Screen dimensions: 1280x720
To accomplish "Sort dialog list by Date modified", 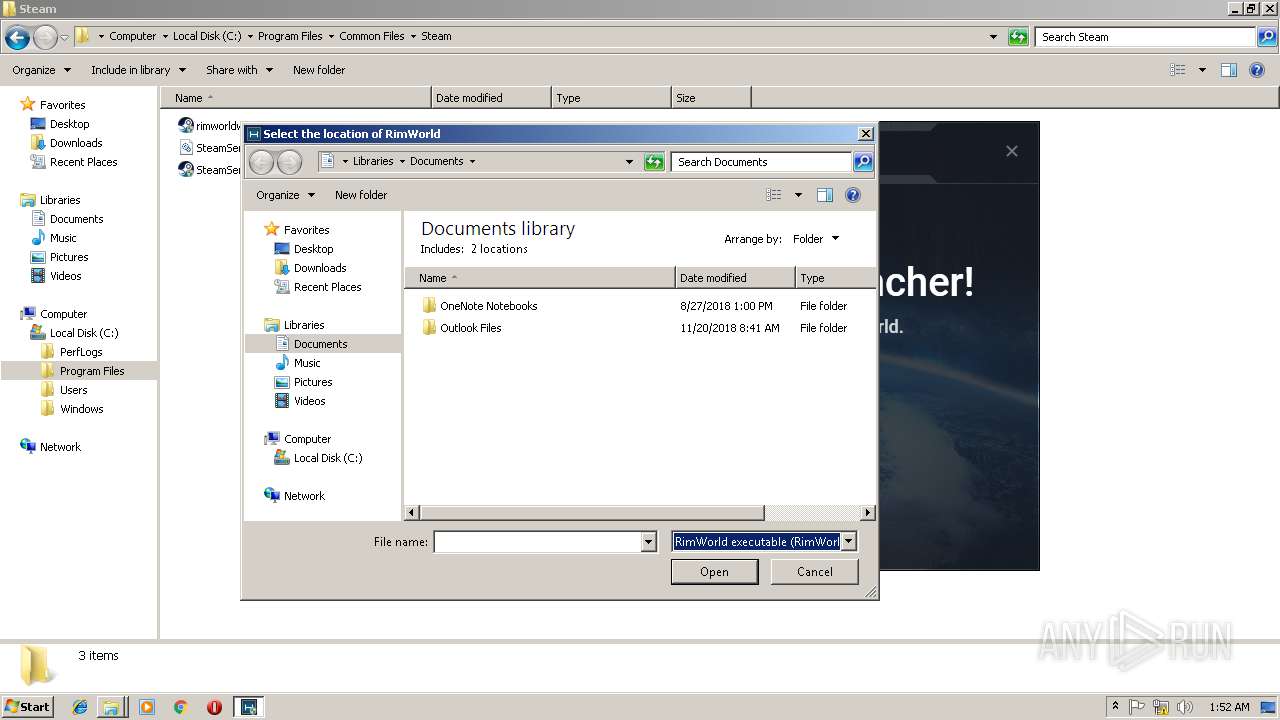I will click(x=735, y=278).
